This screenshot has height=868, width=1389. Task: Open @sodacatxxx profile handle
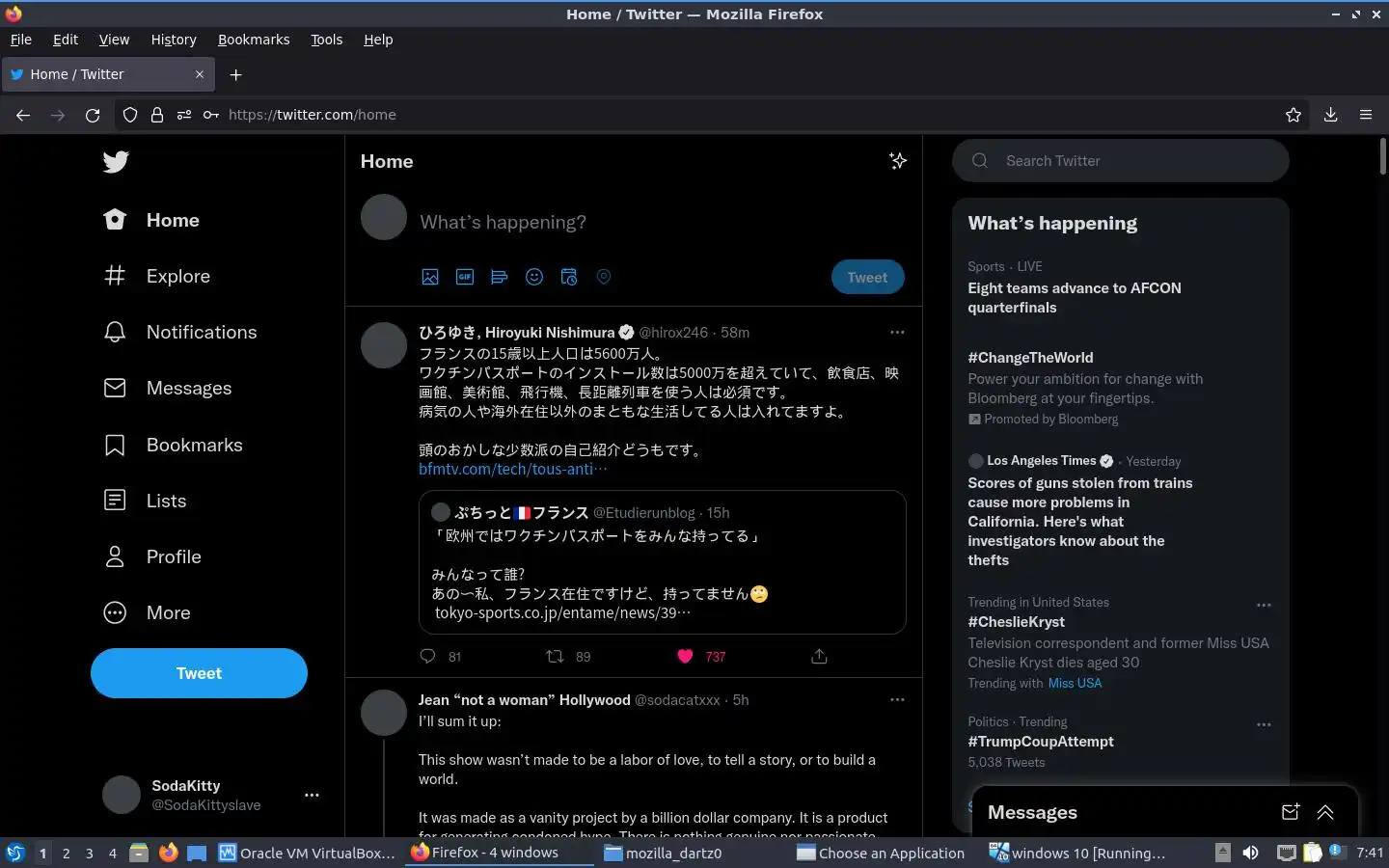(677, 700)
